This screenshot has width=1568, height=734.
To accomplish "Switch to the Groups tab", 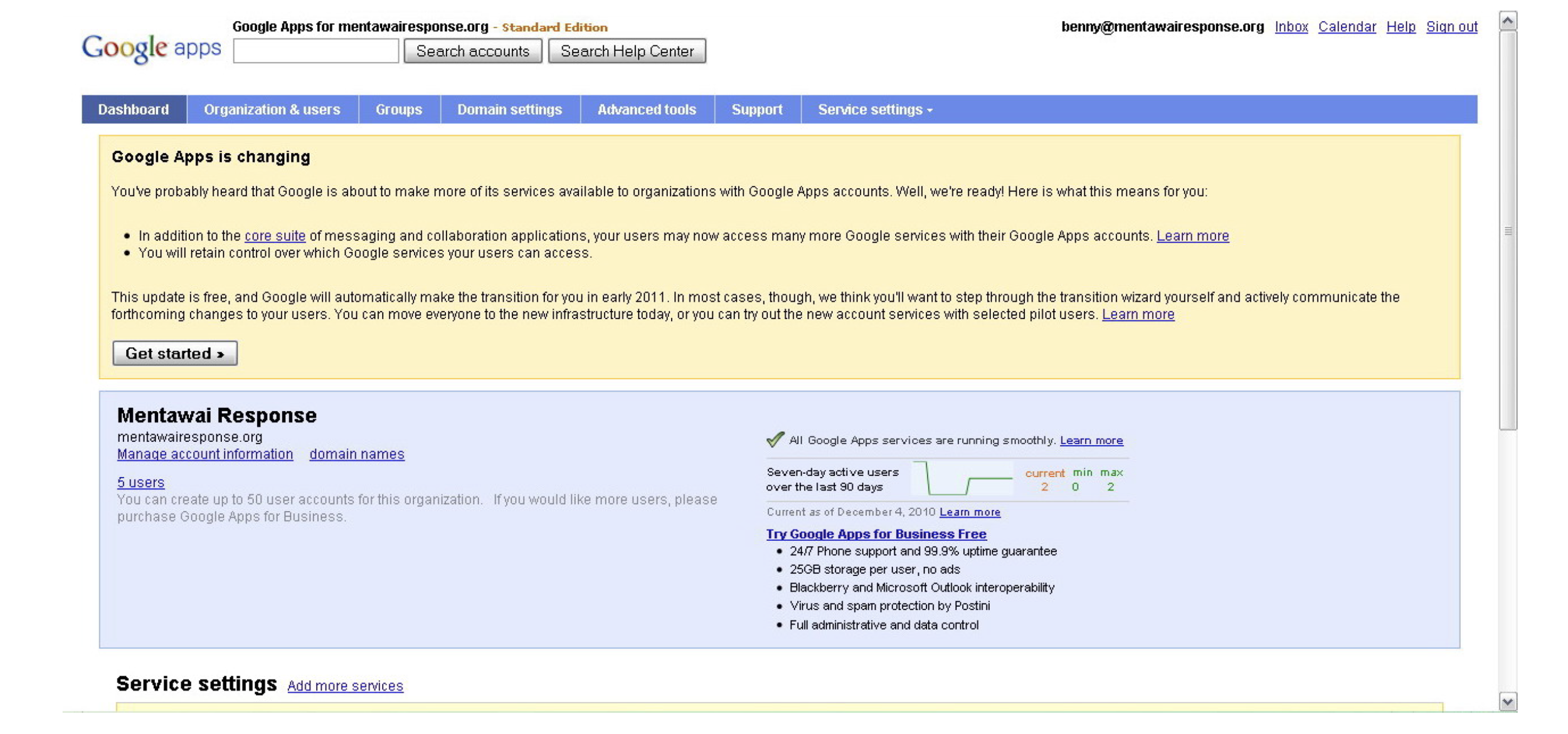I will (x=399, y=110).
